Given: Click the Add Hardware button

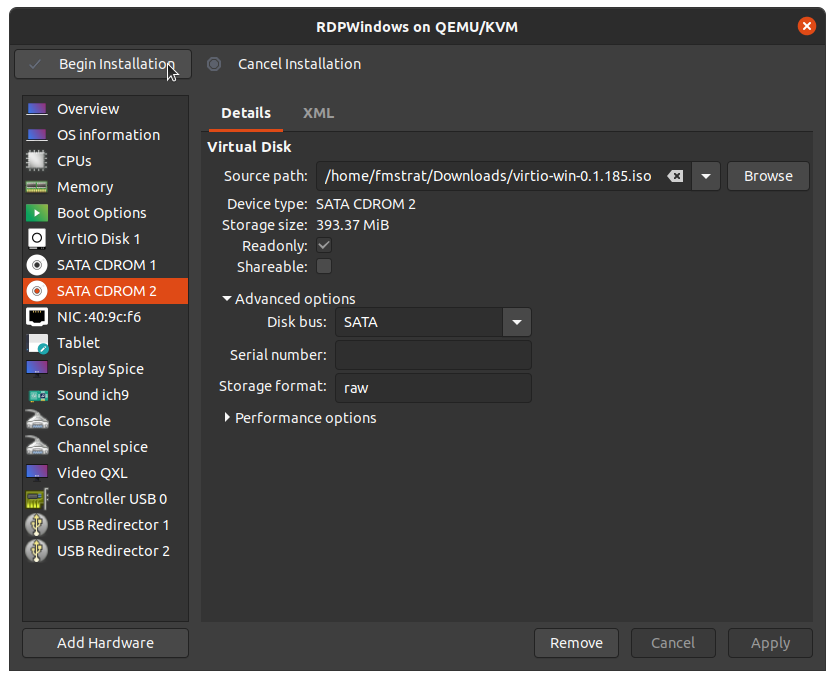Looking at the screenshot, I should pos(105,643).
